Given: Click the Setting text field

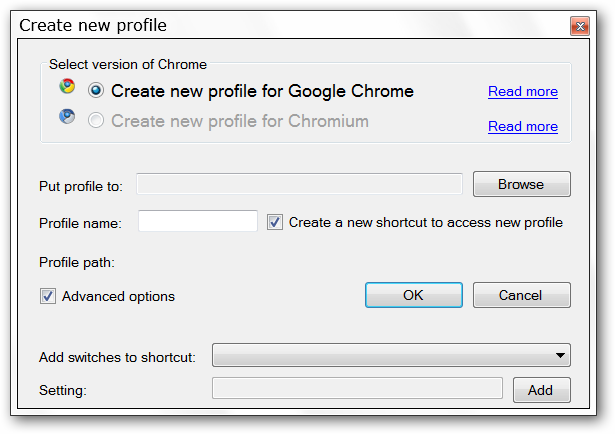Looking at the screenshot, I should point(357,389).
